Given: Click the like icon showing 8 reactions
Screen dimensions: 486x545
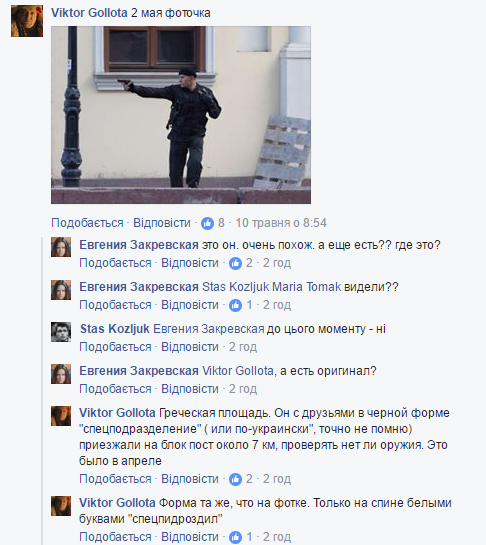Looking at the screenshot, I should 207,223.
